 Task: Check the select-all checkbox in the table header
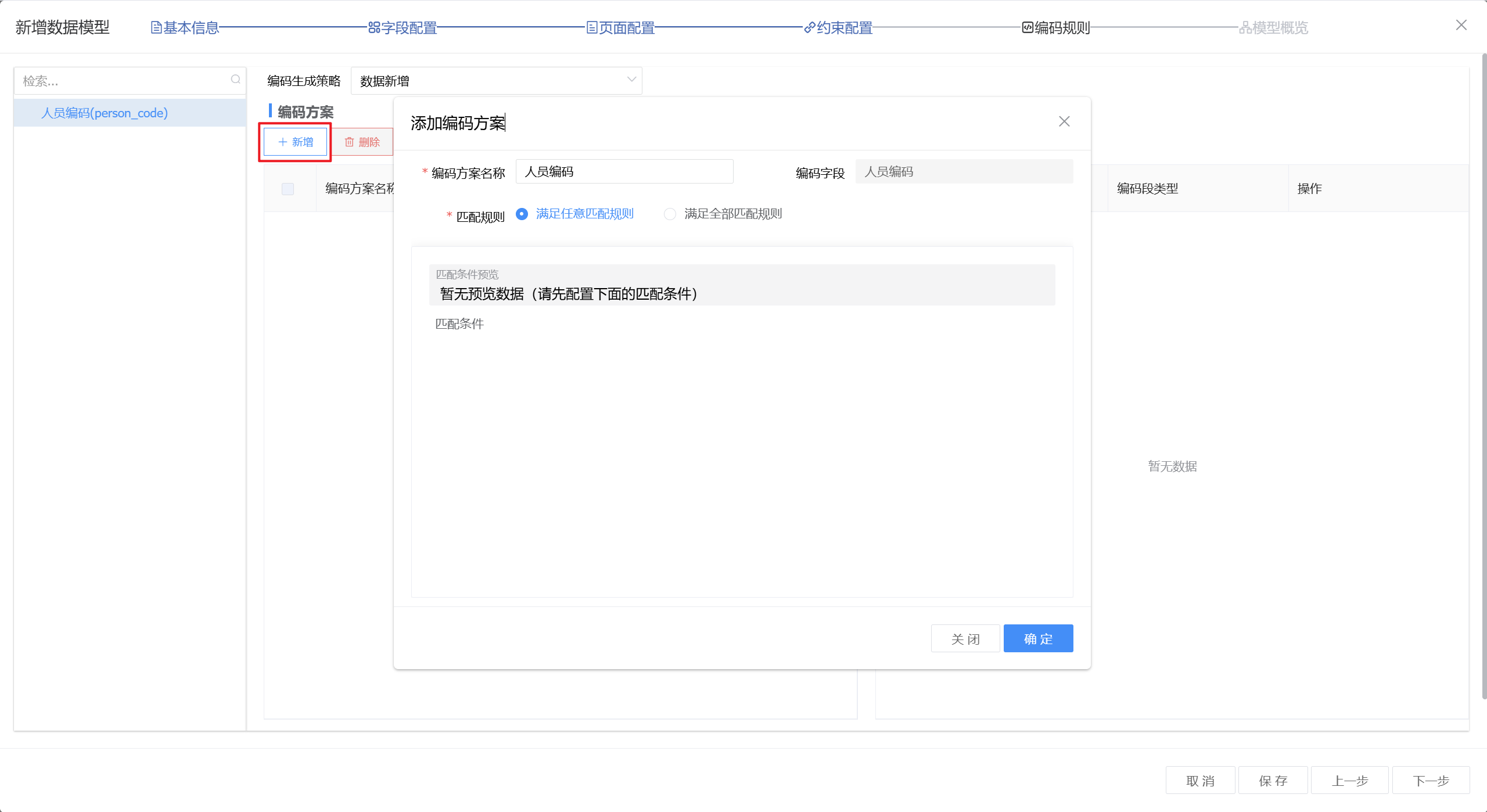pyautogui.click(x=288, y=189)
